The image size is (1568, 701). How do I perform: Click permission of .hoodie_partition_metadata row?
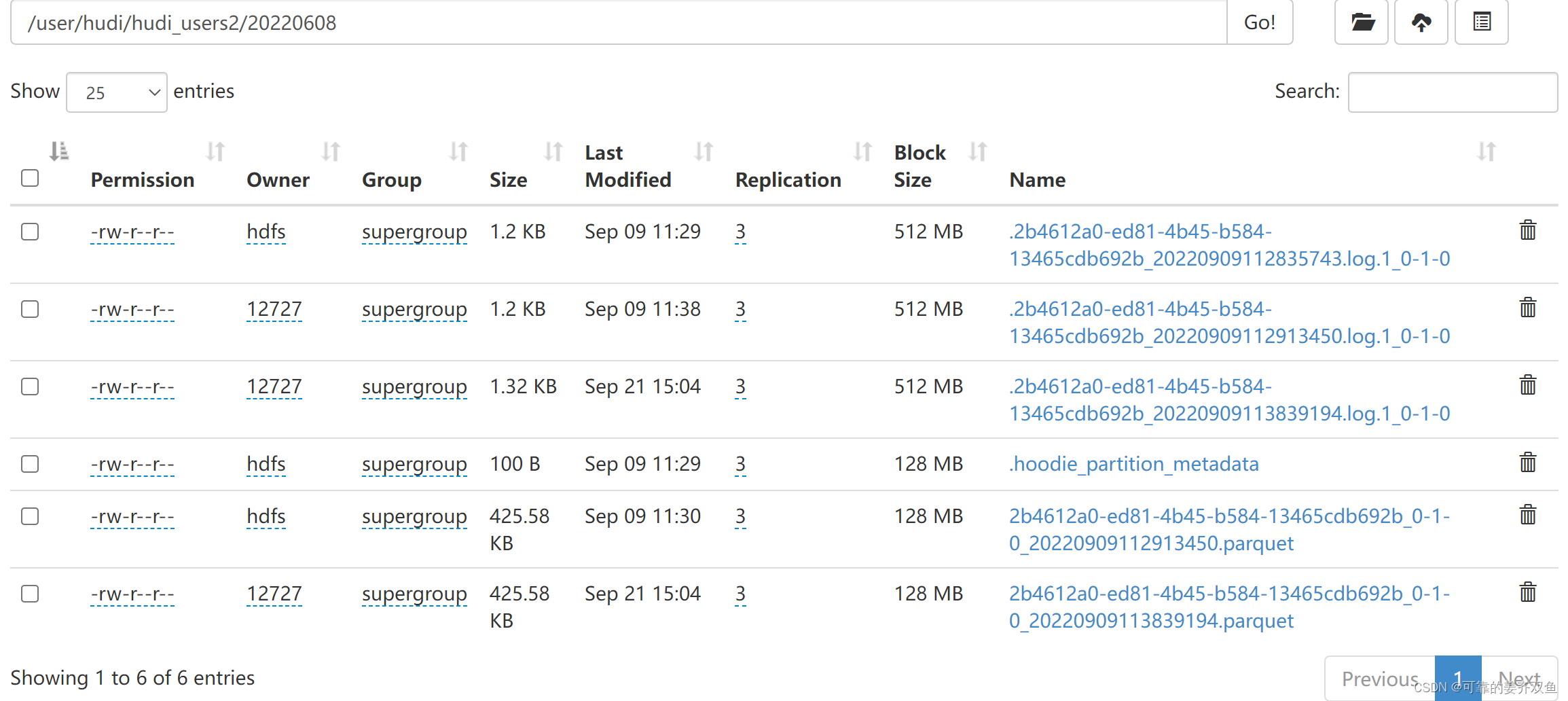132,465
